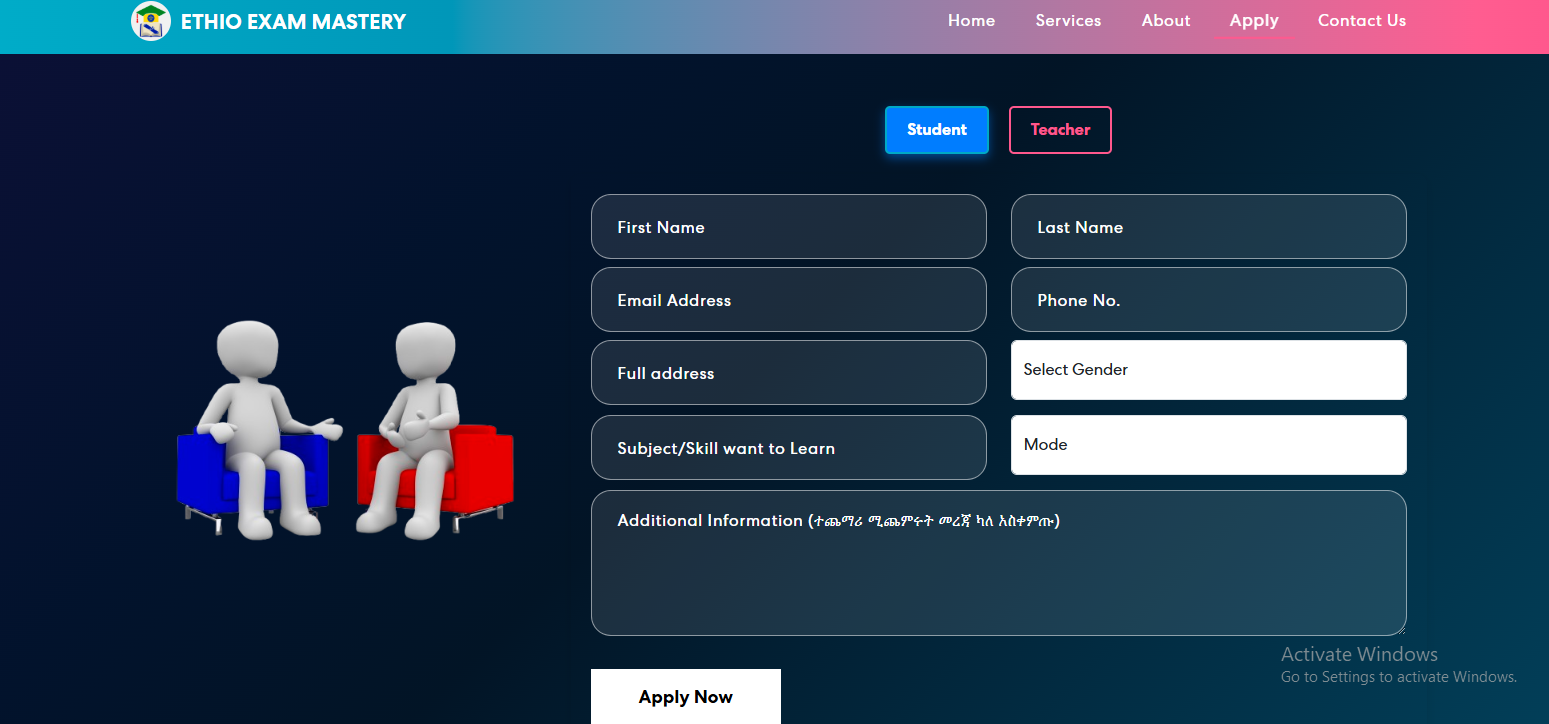The width and height of the screenshot is (1549, 724).
Task: Open the Select Gender dropdown
Action: tap(1209, 370)
